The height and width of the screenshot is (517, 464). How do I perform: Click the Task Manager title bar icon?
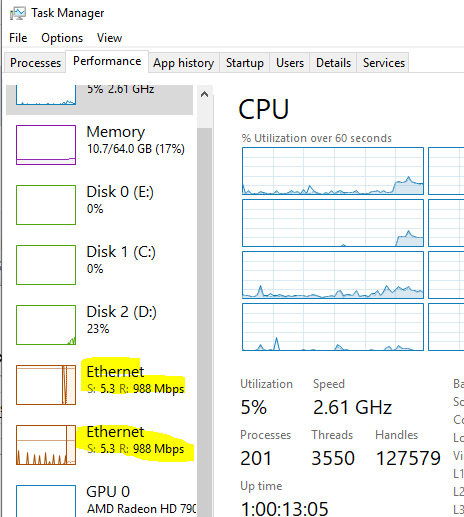[x=17, y=14]
